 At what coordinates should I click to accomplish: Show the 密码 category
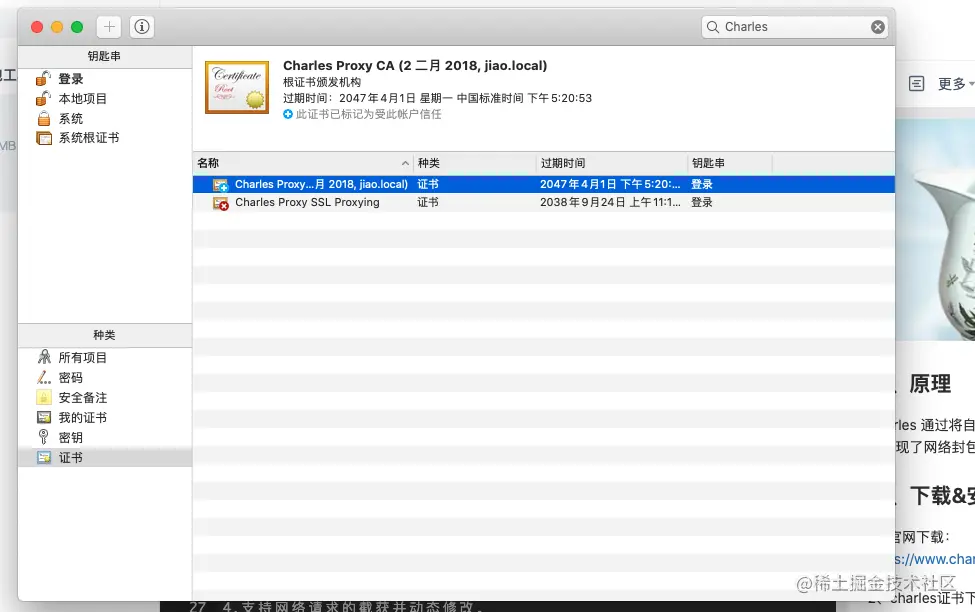point(71,378)
